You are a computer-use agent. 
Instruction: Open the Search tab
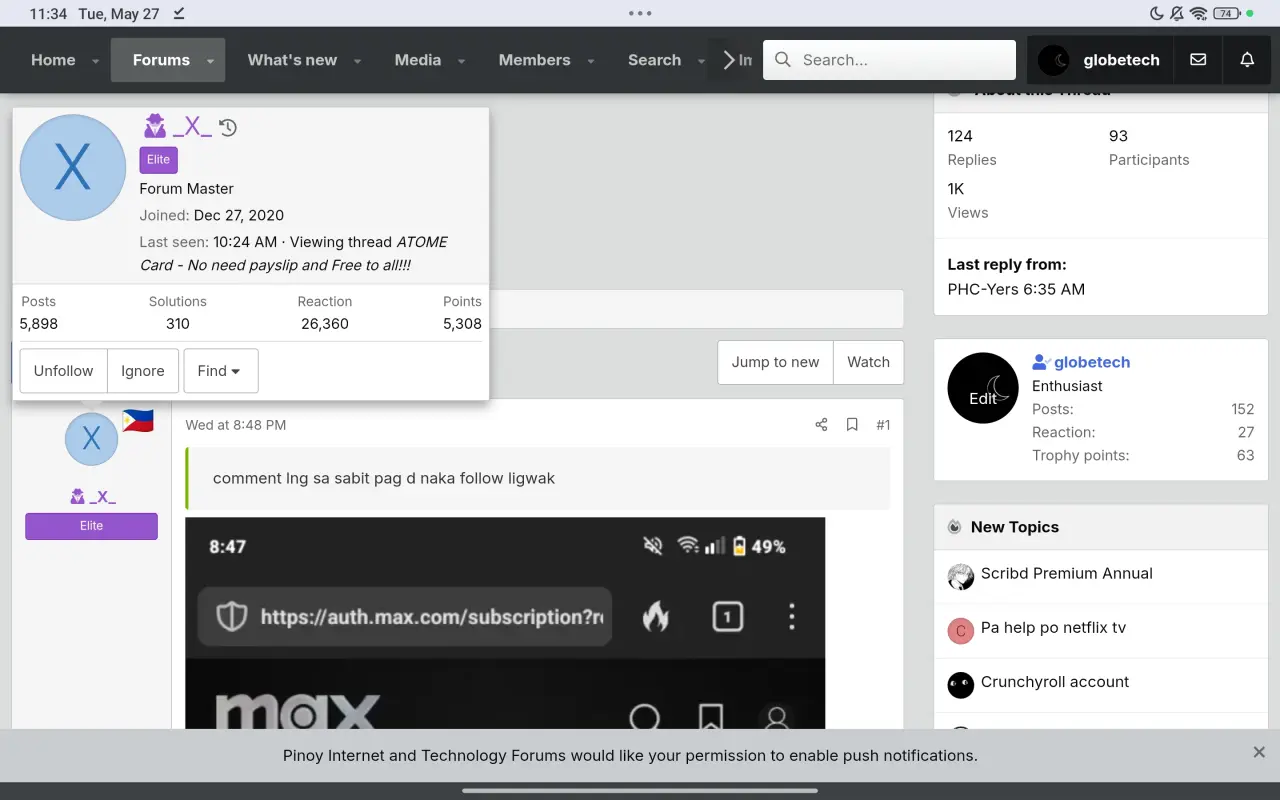[654, 60]
